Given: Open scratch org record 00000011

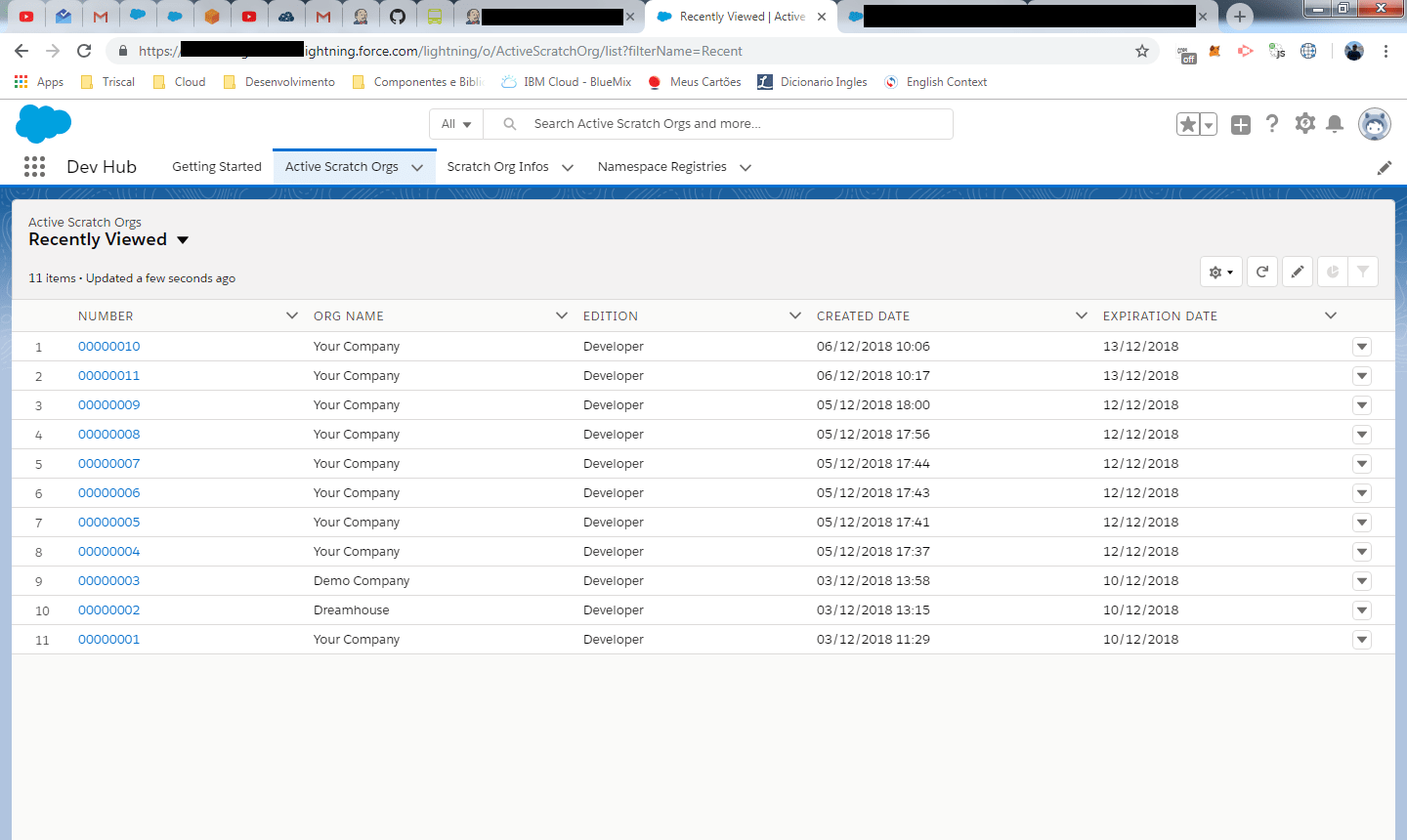Looking at the screenshot, I should coord(109,376).
